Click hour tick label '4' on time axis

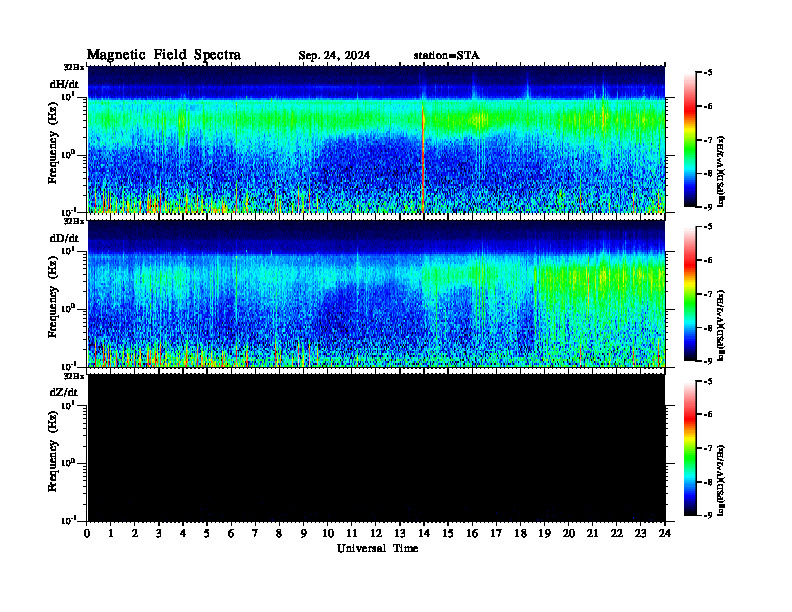click(x=183, y=533)
